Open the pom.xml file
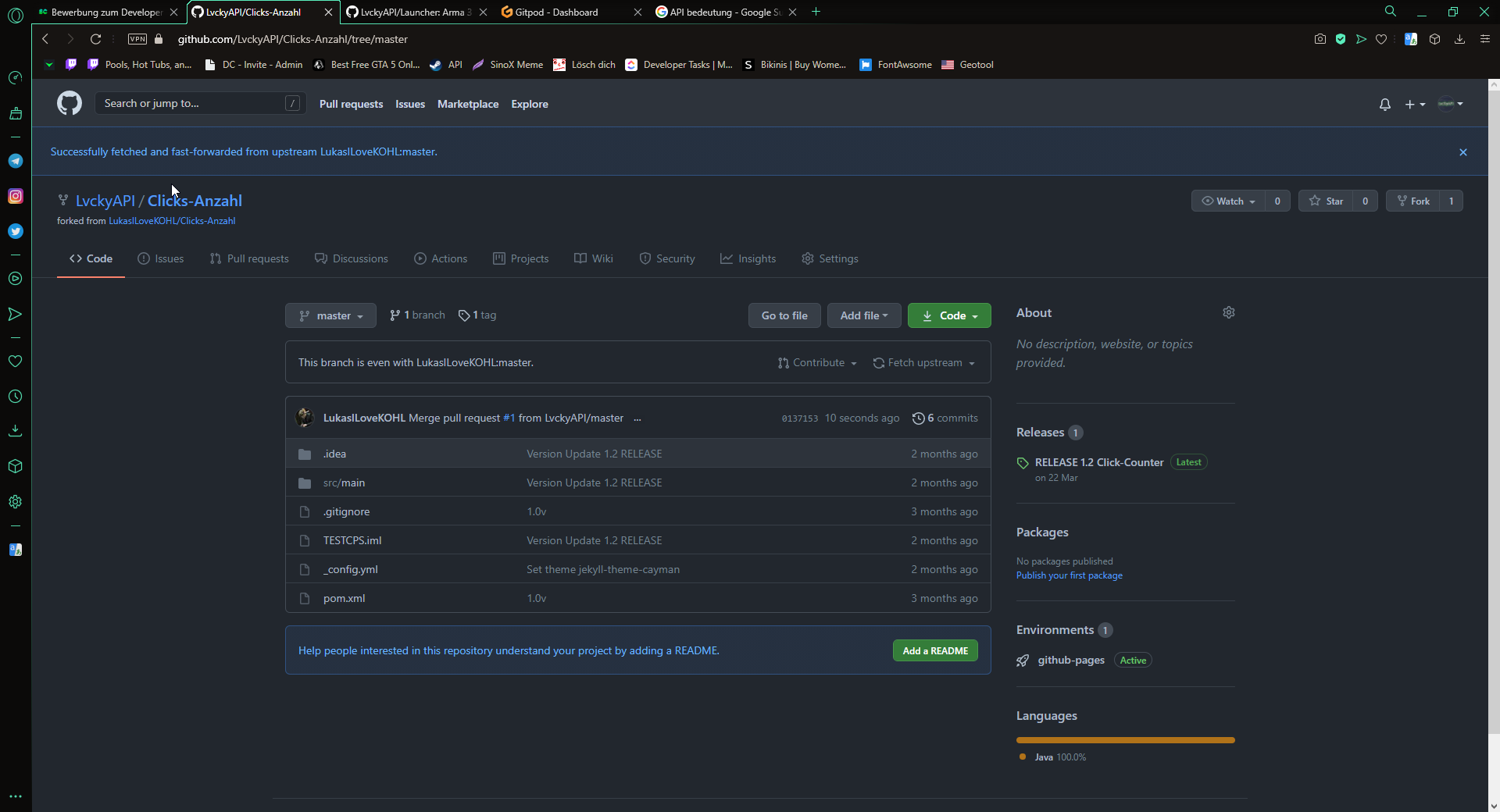This screenshot has width=1500, height=812. click(x=344, y=599)
